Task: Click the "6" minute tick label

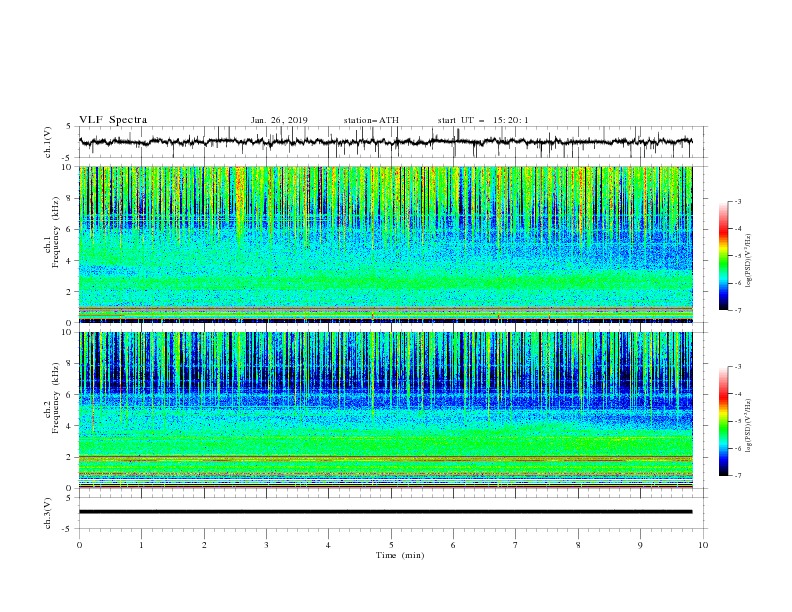Action: [453, 545]
